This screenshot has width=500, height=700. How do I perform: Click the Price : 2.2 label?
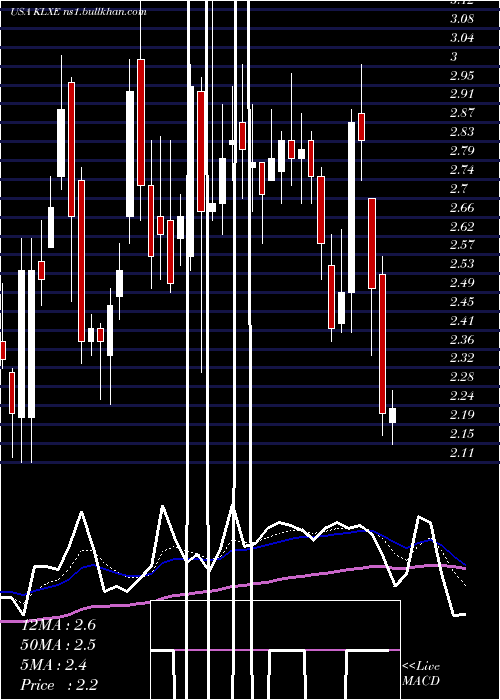click(x=59, y=685)
